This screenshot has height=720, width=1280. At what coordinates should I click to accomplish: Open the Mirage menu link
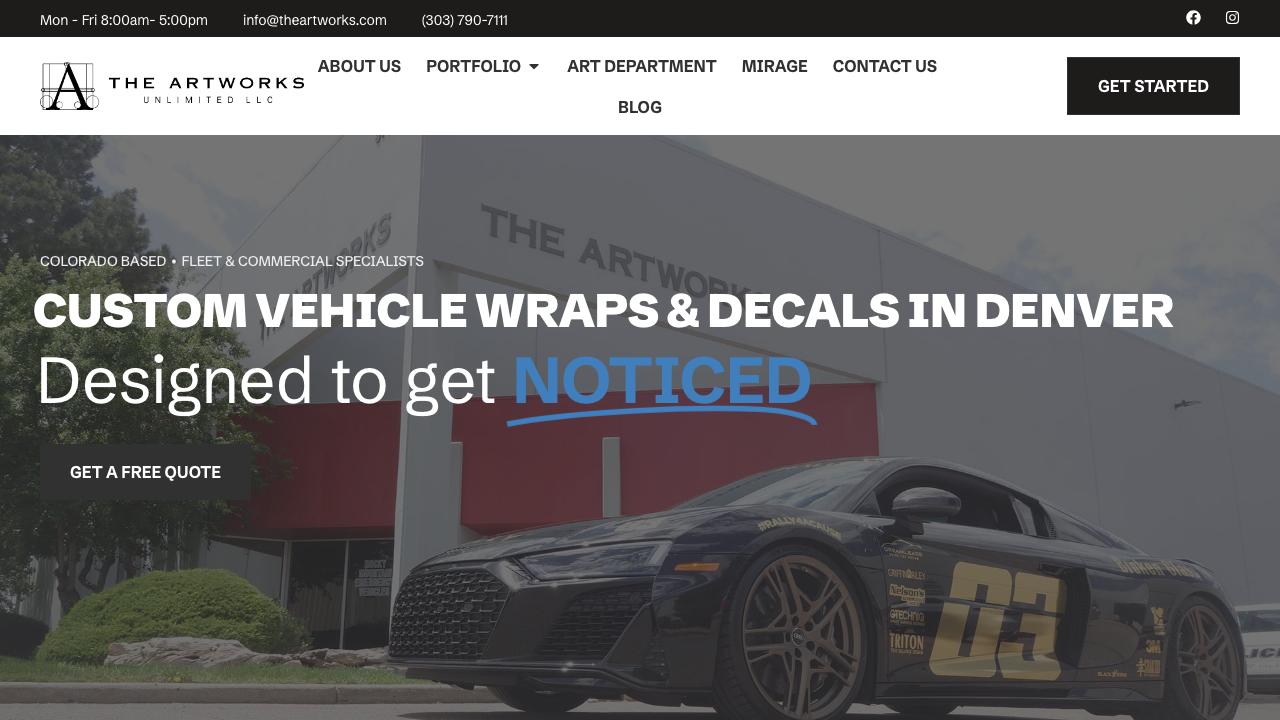pyautogui.click(x=774, y=66)
